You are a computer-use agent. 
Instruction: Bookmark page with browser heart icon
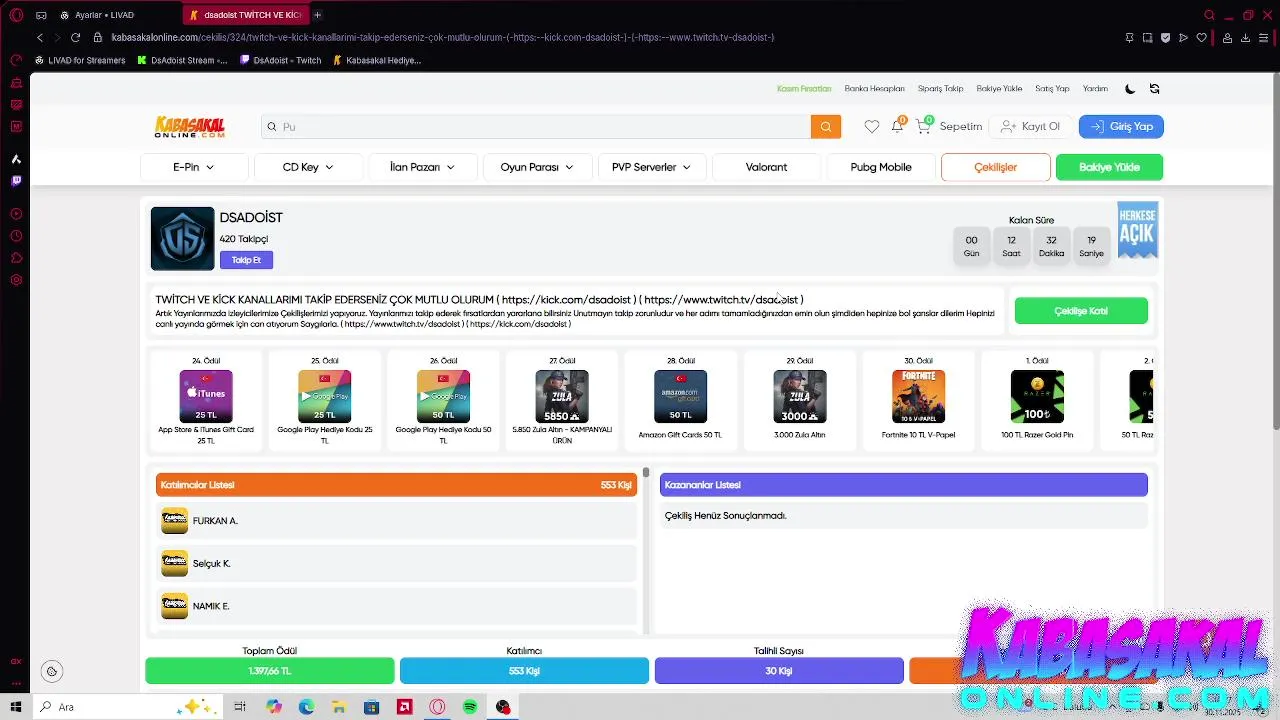[1202, 38]
